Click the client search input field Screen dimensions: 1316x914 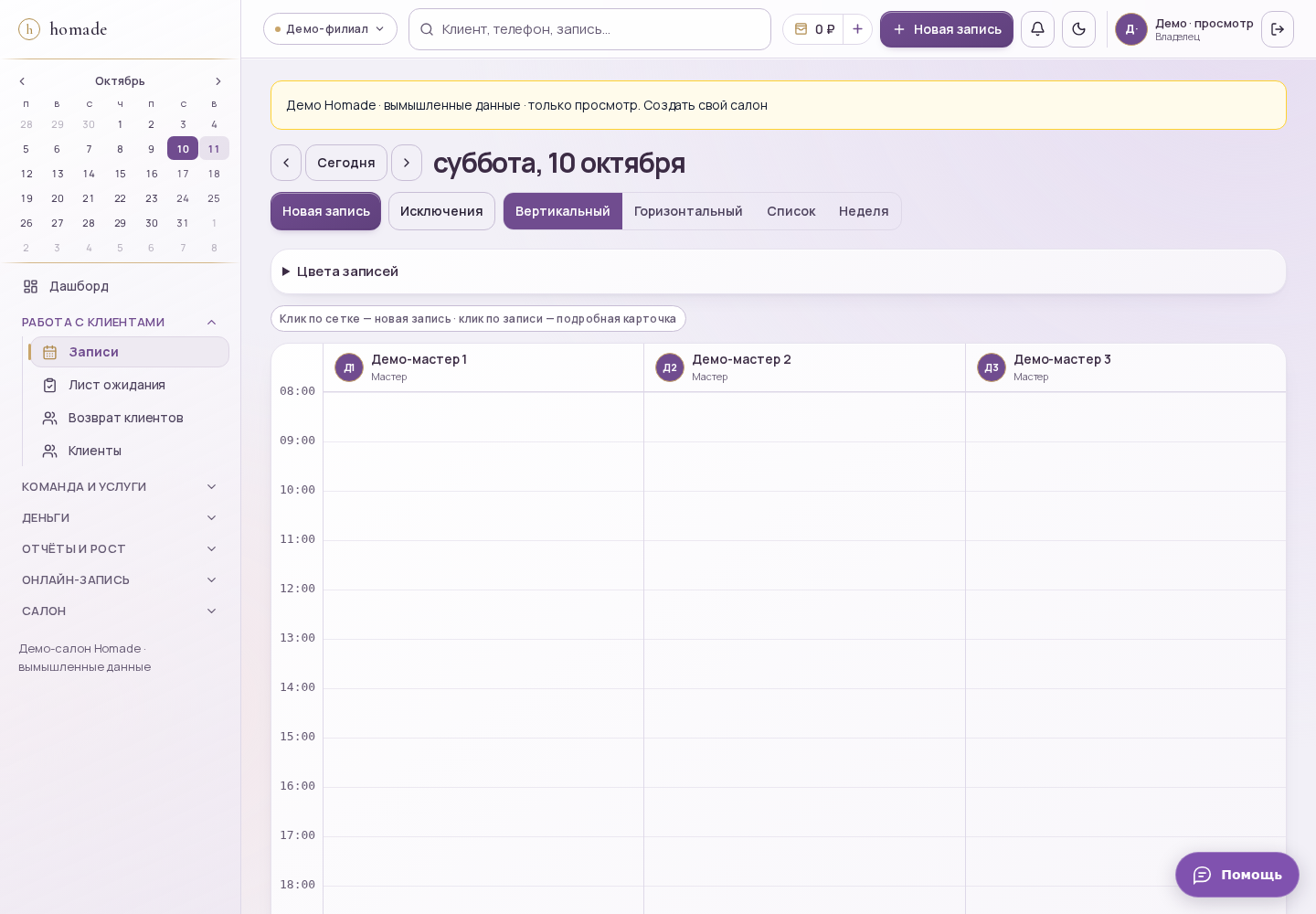coord(589,29)
